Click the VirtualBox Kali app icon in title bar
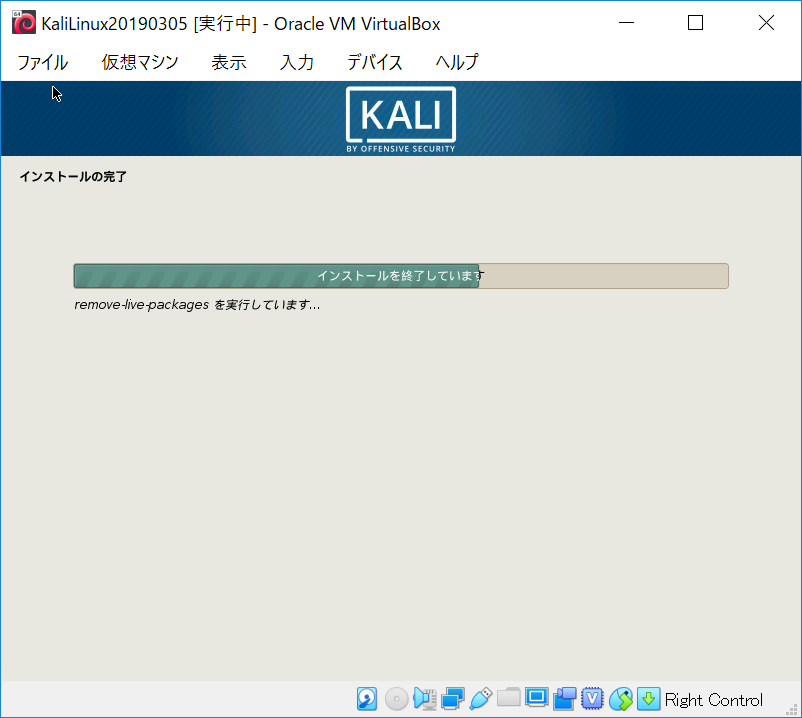Viewport: 802px width, 718px height. click(24, 23)
